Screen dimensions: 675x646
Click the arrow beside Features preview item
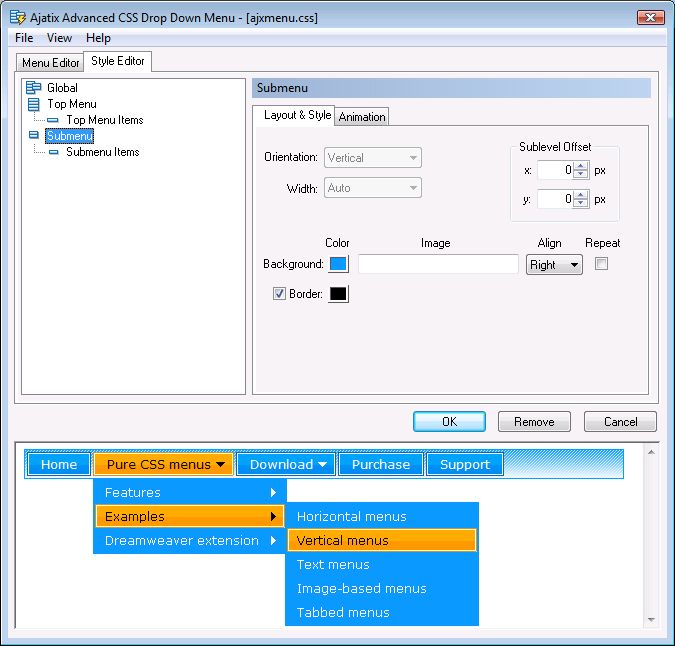pyautogui.click(x=273, y=492)
